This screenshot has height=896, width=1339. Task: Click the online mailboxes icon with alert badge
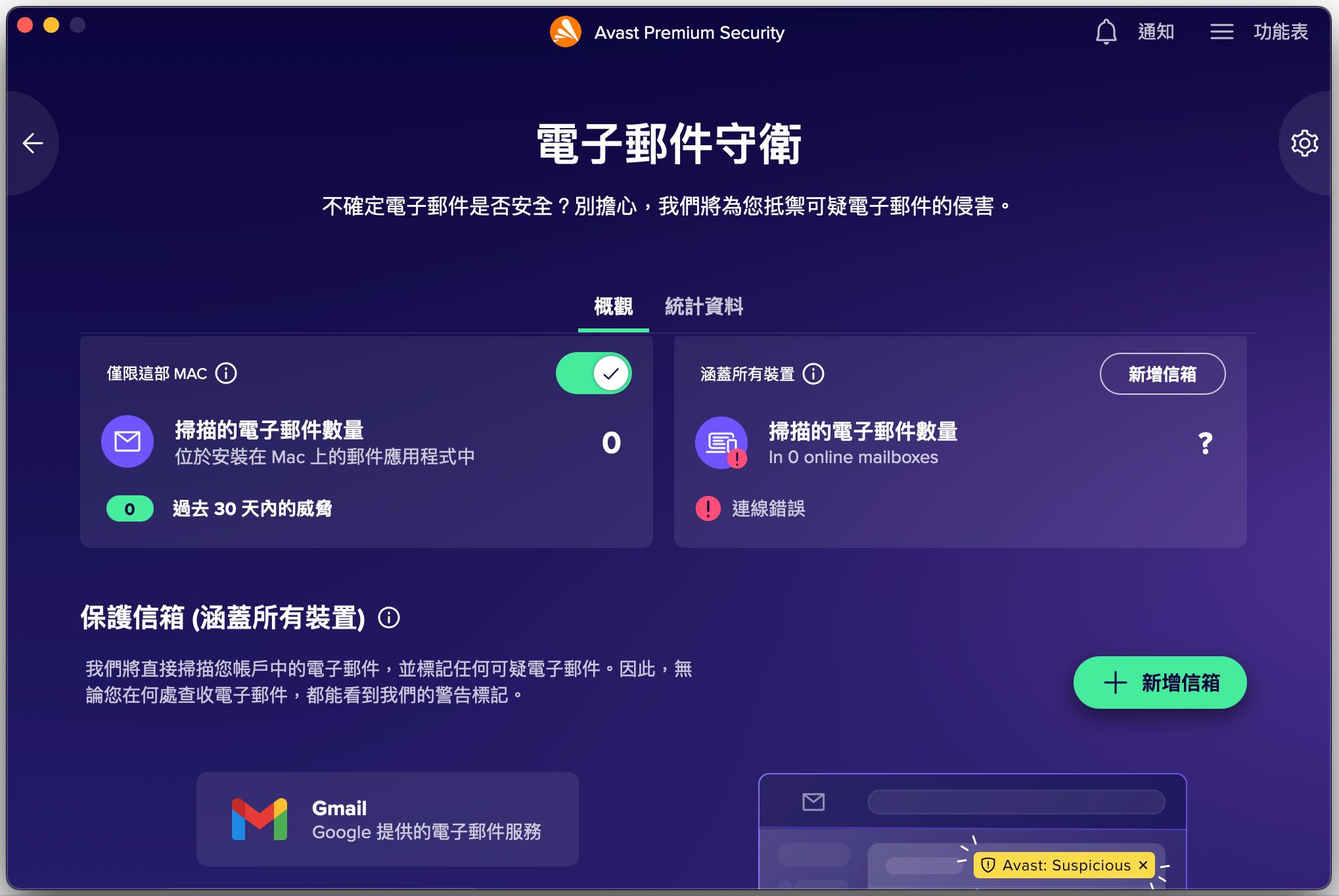[721, 443]
